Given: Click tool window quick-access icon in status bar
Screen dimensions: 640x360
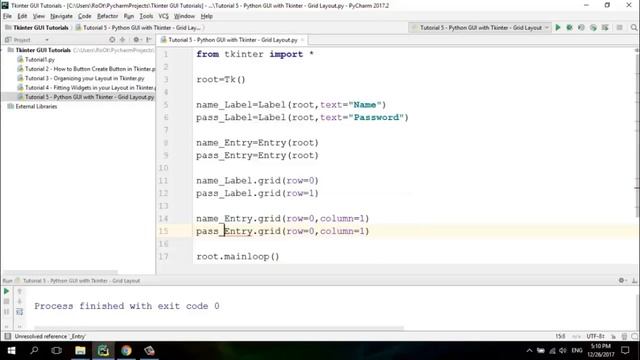Looking at the screenshot, I should coord(7,336).
